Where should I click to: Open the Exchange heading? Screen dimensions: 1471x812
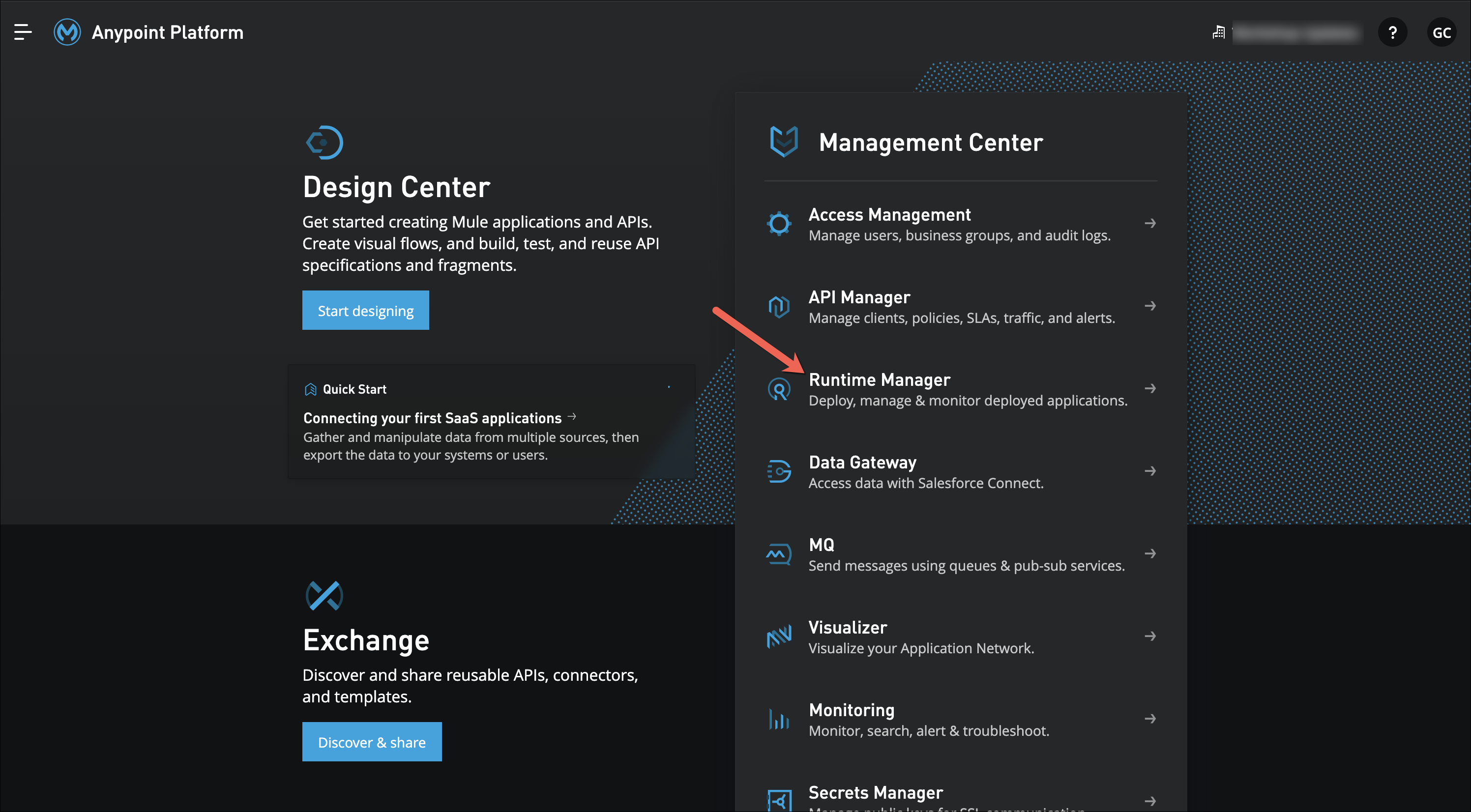(x=366, y=640)
